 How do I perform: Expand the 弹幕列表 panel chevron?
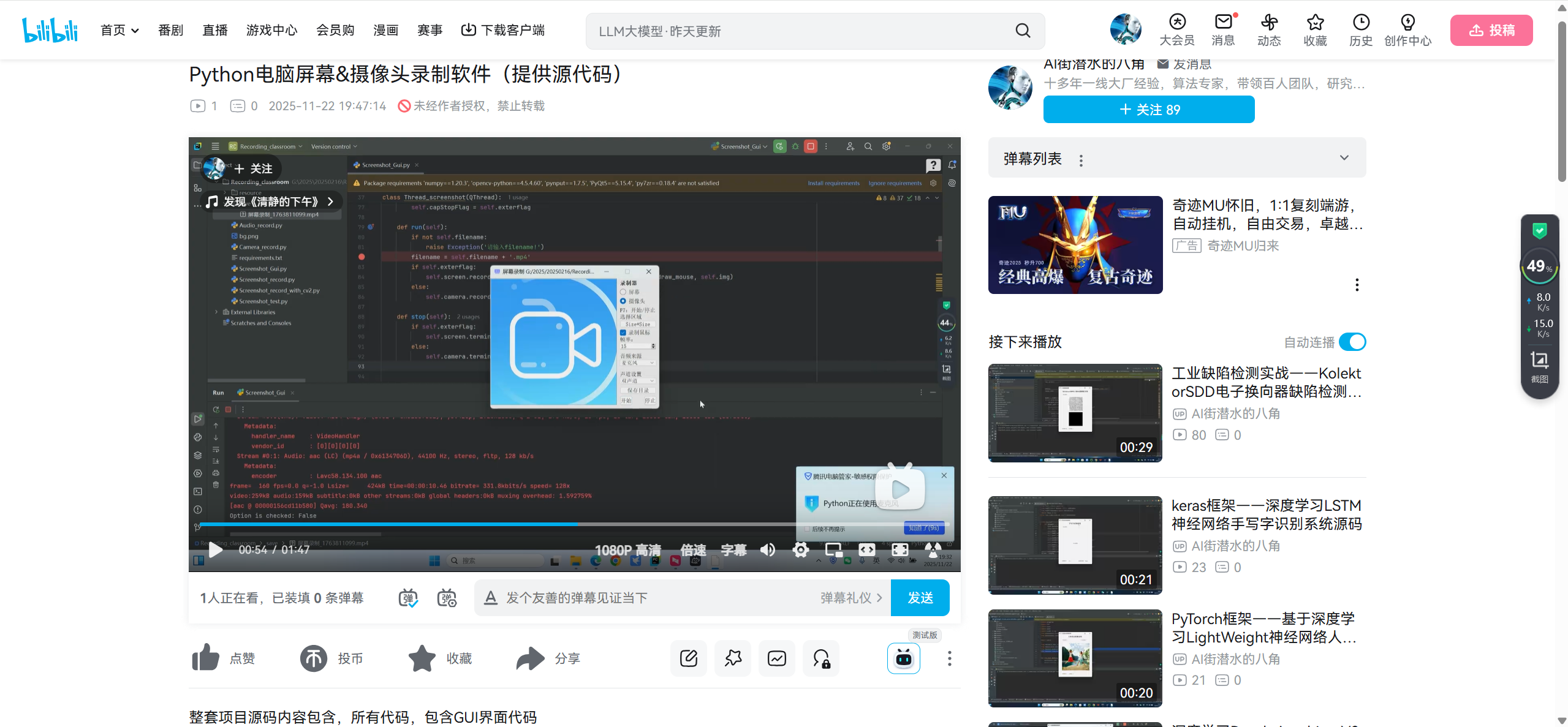[1344, 158]
